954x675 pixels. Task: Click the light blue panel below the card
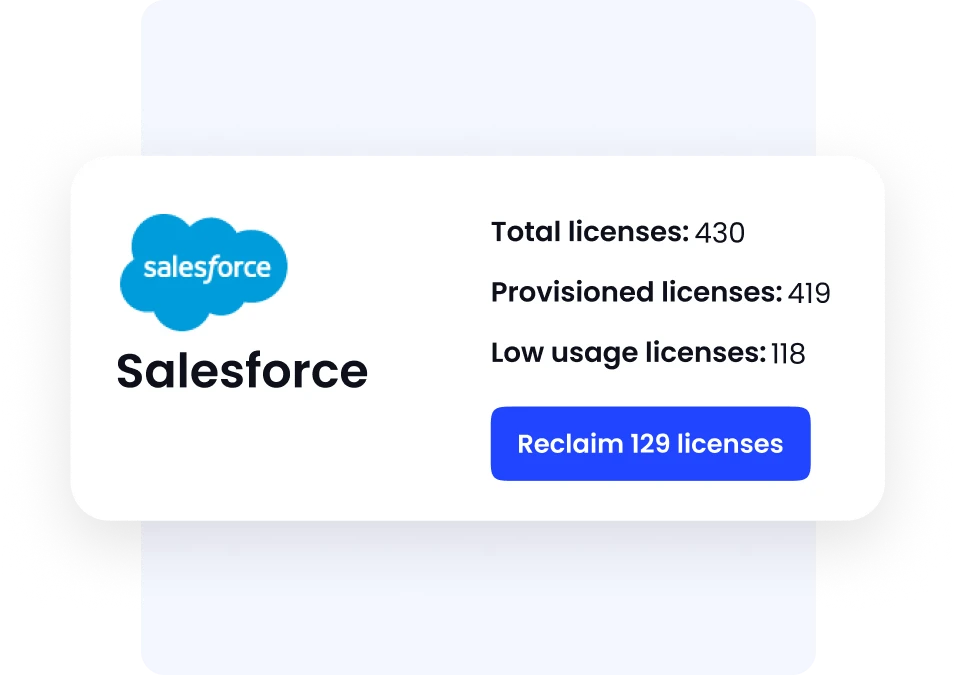click(x=478, y=598)
